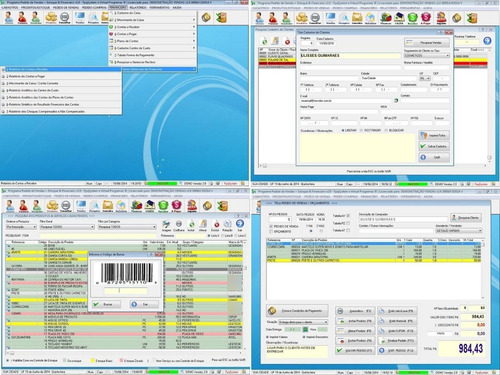The width and height of the screenshot is (500, 375).
Task: Click Excluir icon in product search toolbar
Action: 216,225
